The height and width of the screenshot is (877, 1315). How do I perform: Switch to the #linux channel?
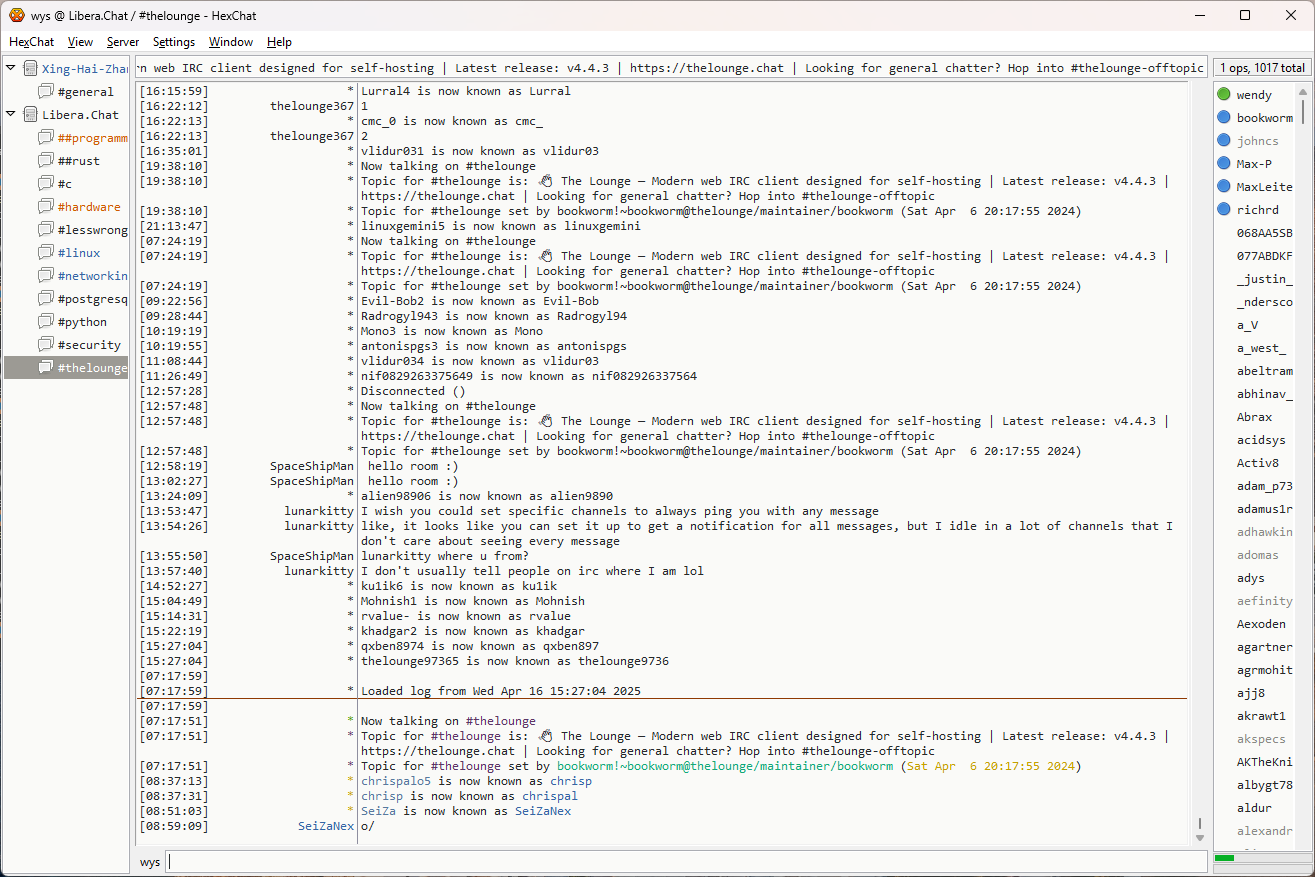click(78, 253)
